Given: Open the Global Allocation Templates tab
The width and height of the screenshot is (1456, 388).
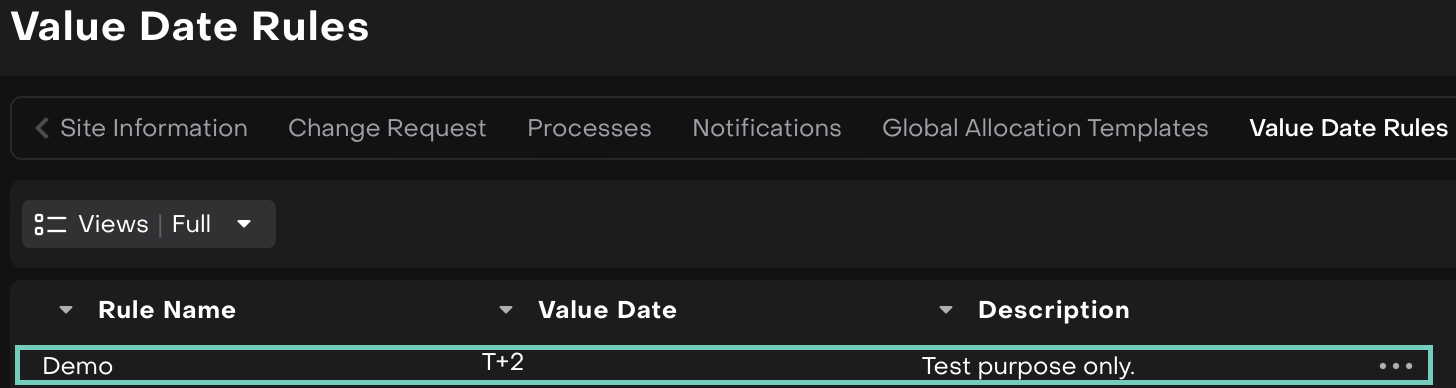Looking at the screenshot, I should pos(1045,128).
